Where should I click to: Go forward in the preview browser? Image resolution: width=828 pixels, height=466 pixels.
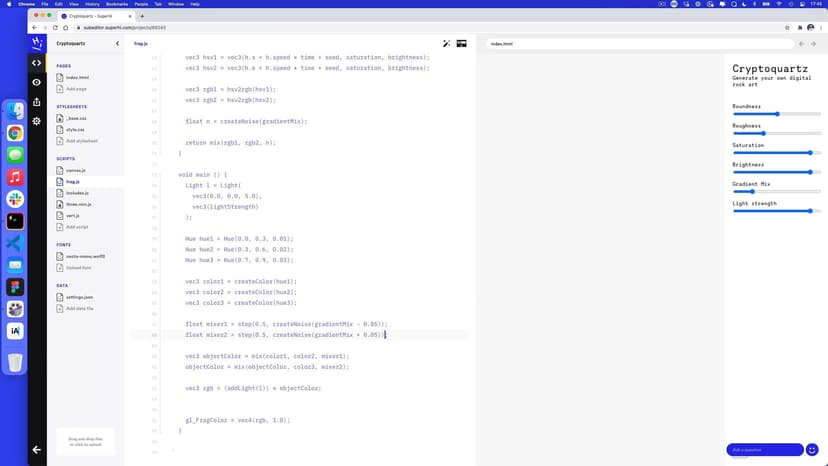click(814, 44)
